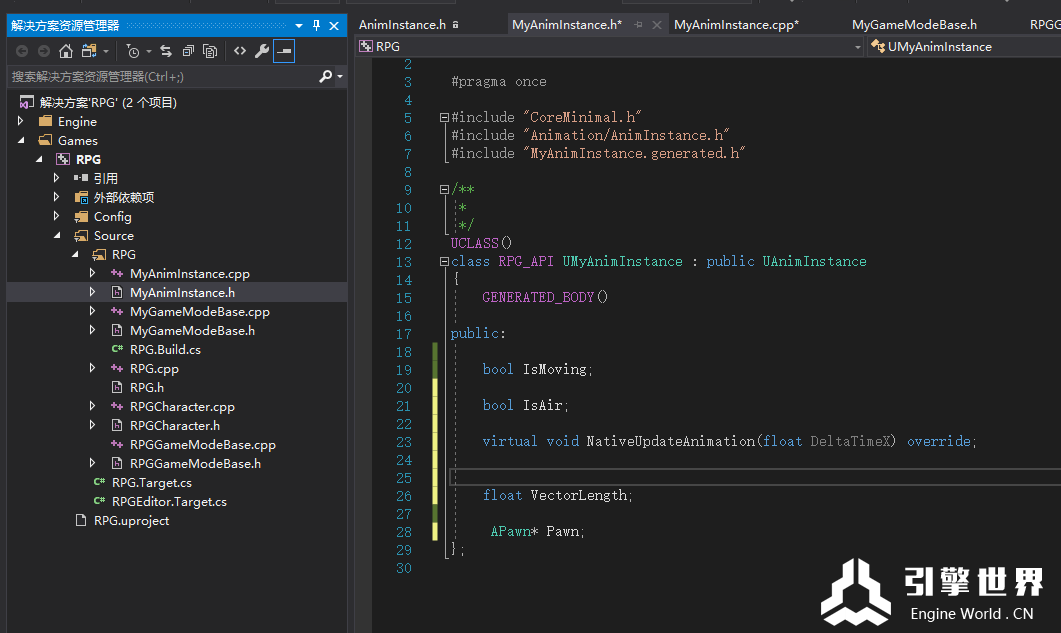Switch to the MyAnimInstance.h tab
The height and width of the screenshot is (633, 1061).
[x=566, y=24]
